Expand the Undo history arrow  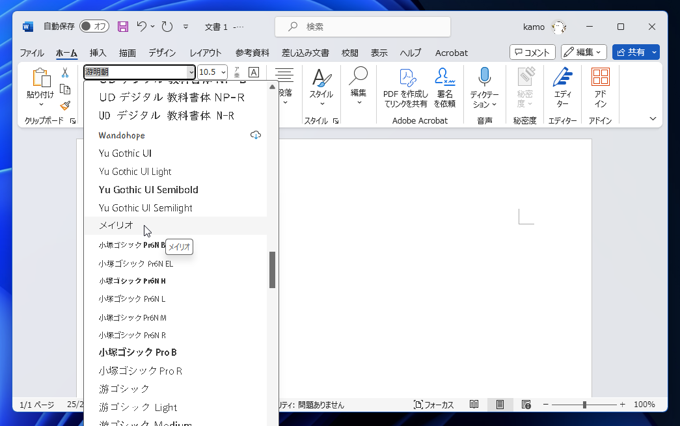coord(153,26)
